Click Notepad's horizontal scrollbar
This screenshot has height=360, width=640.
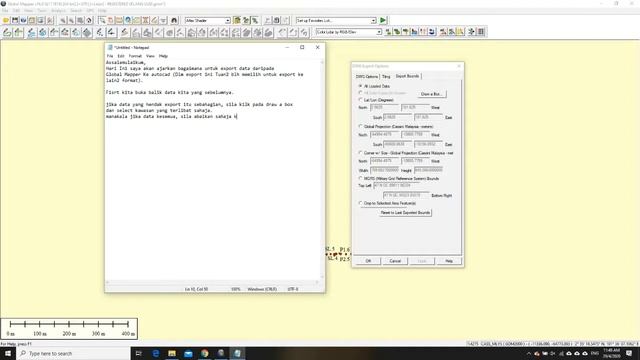[212, 282]
